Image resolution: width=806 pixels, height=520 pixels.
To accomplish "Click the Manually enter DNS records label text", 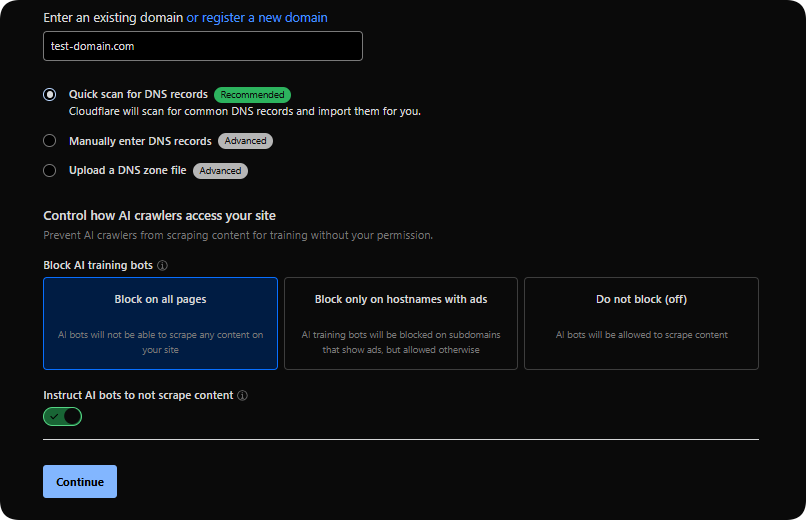I will tap(140, 141).
